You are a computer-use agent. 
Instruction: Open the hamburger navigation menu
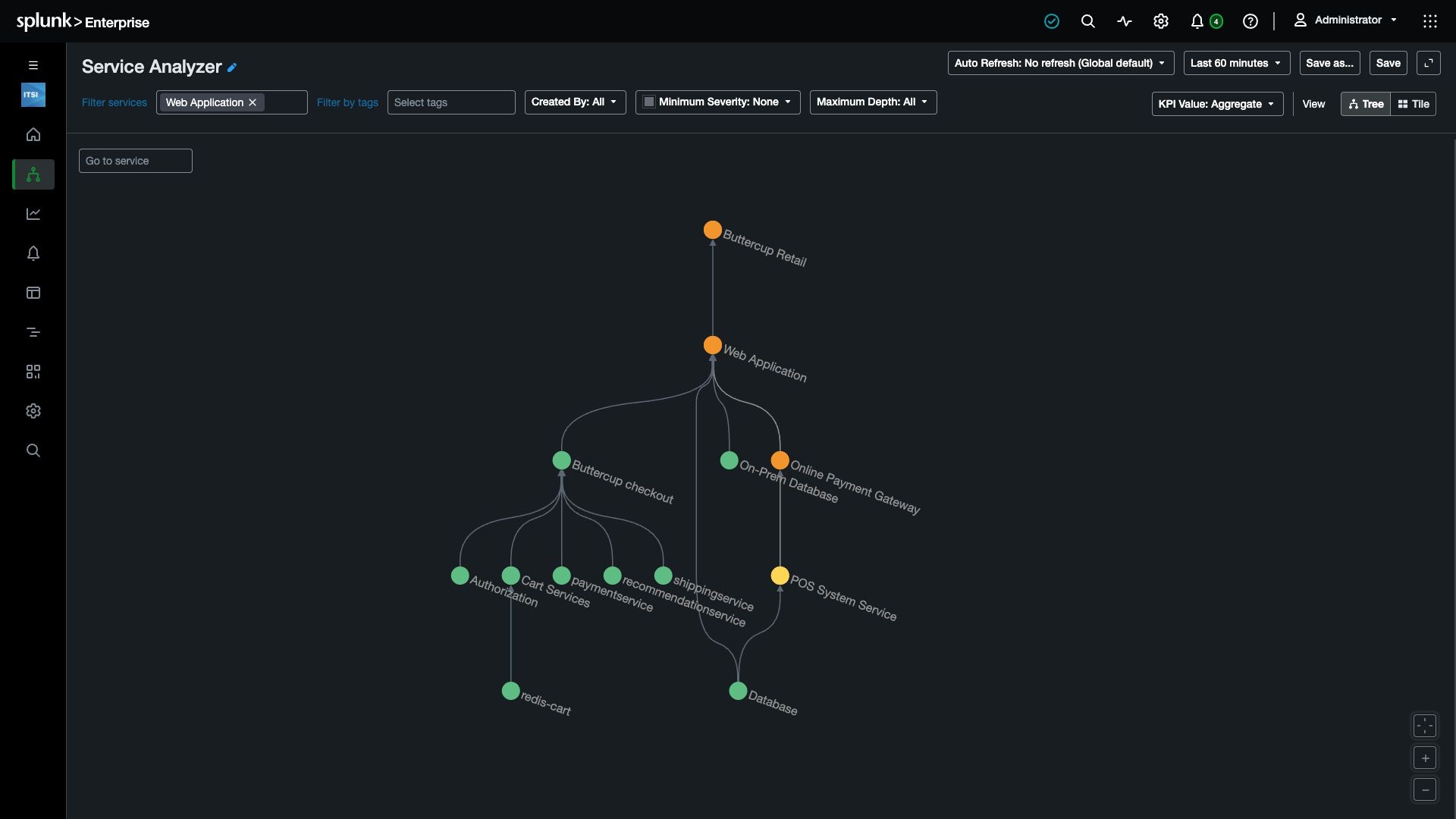pos(33,65)
